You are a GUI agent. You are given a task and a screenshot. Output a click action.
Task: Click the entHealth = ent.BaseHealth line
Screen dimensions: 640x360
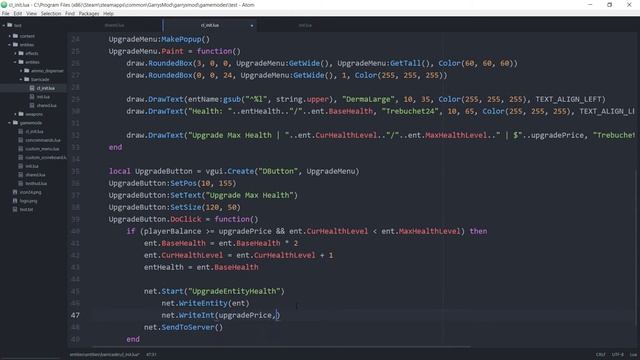click(201, 267)
